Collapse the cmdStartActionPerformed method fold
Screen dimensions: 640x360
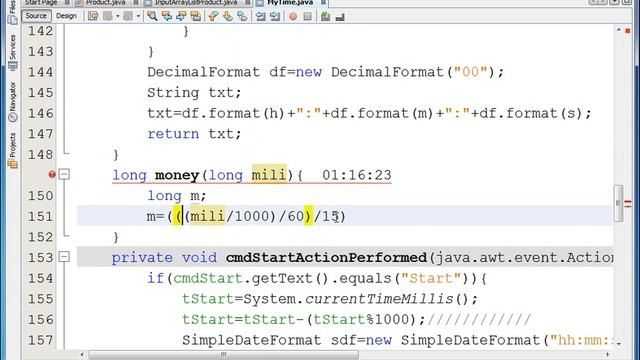(64, 257)
